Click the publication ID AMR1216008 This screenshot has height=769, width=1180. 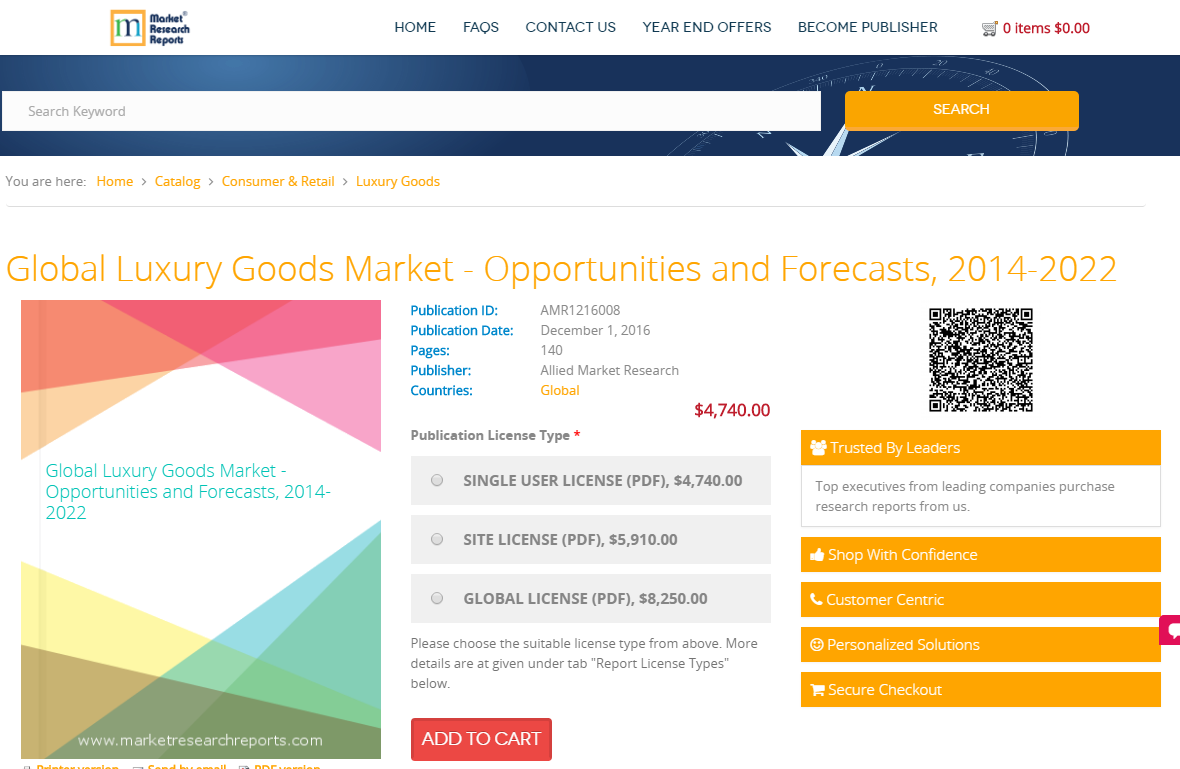[580, 310]
